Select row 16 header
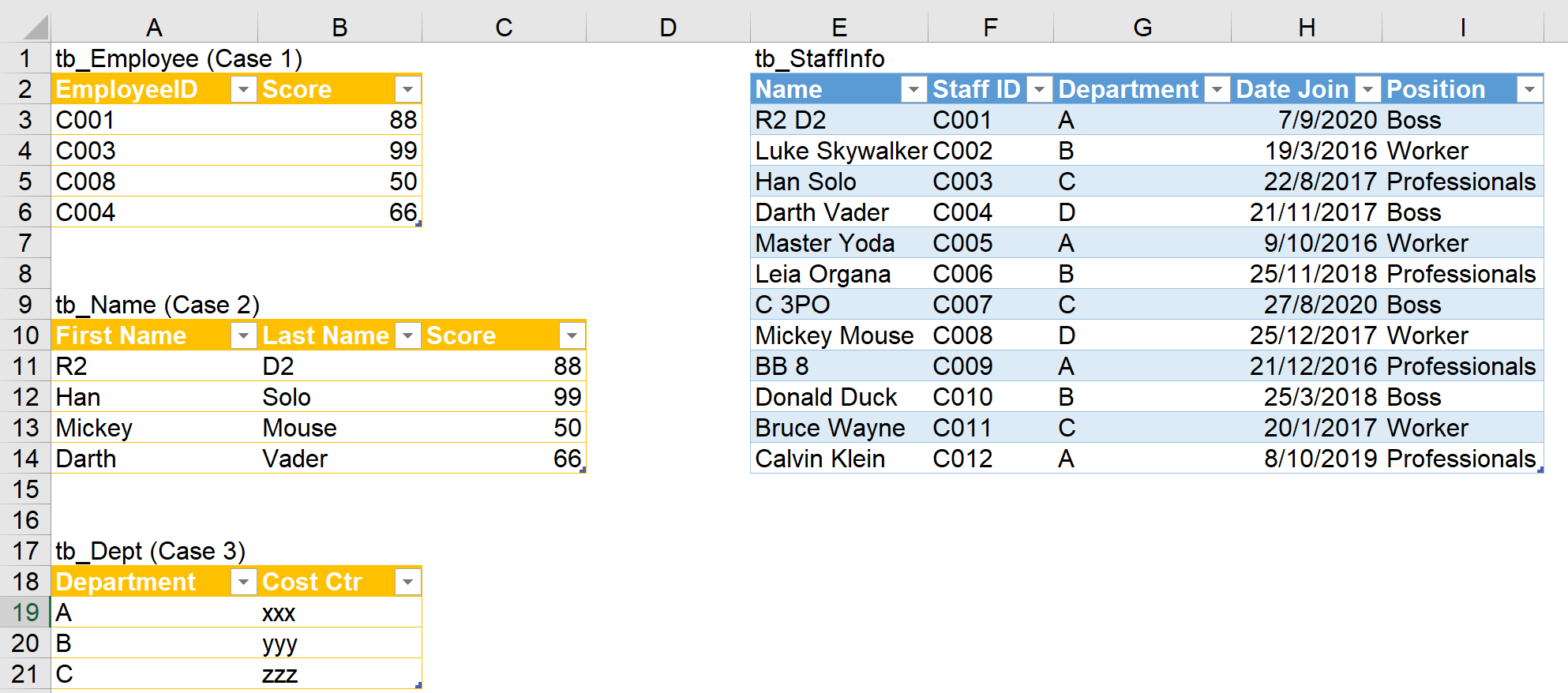Image resolution: width=1568 pixels, height=693 pixels. pos(25,520)
